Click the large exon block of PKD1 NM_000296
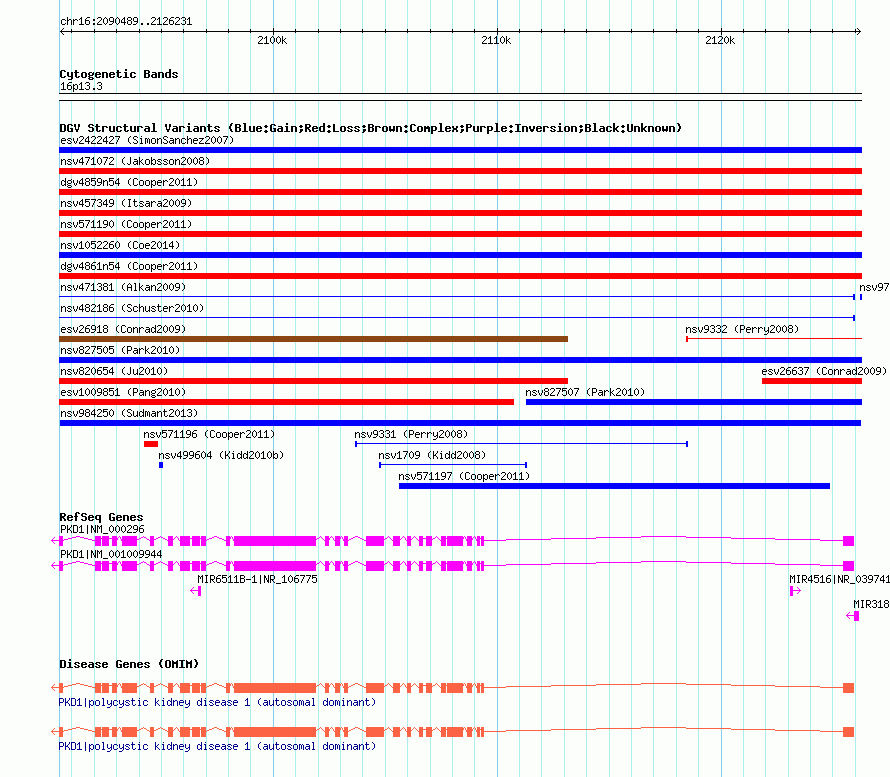The height and width of the screenshot is (777, 890). point(275,541)
